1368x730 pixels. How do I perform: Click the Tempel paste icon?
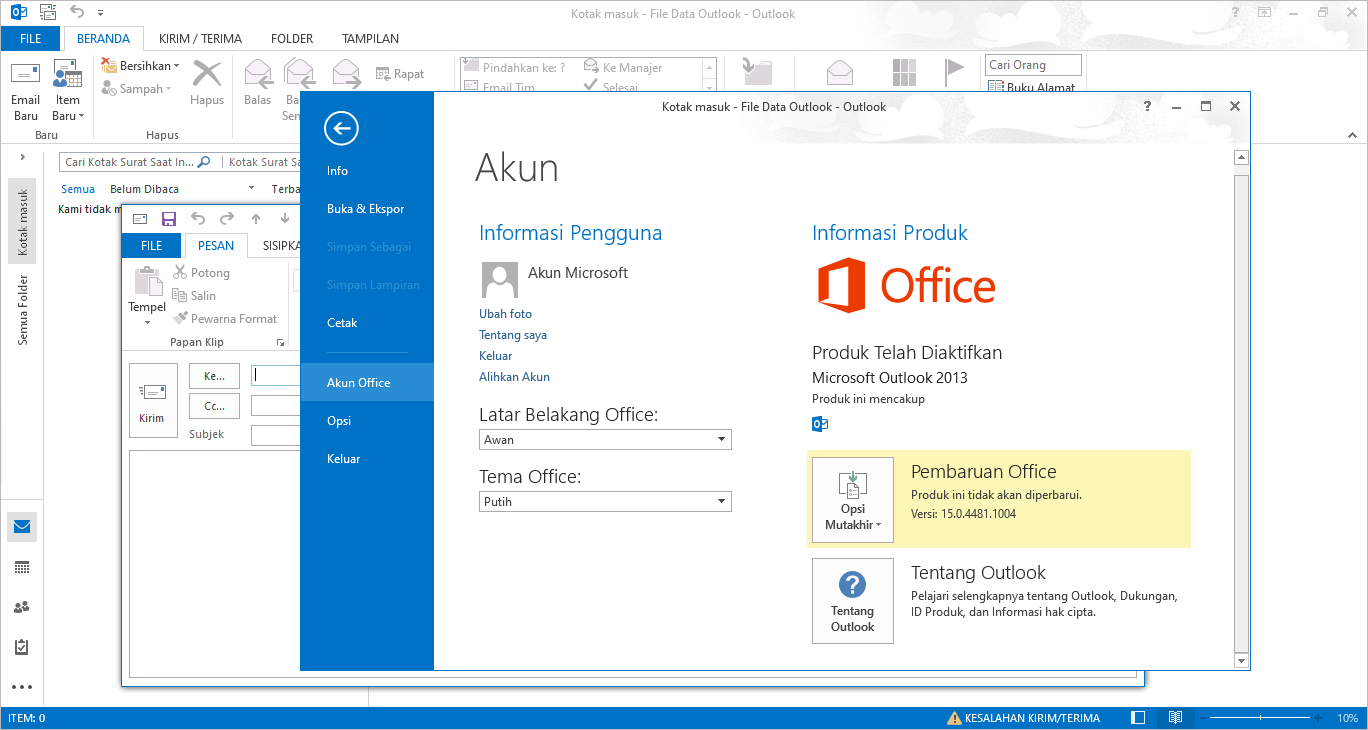coord(147,281)
